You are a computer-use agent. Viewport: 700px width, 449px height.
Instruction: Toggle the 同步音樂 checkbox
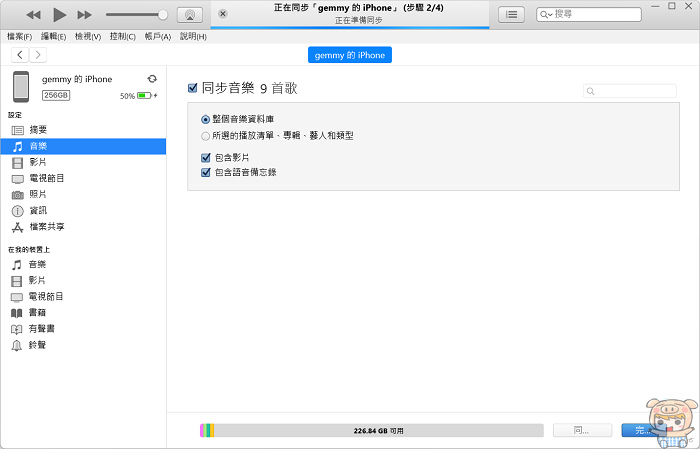point(193,89)
